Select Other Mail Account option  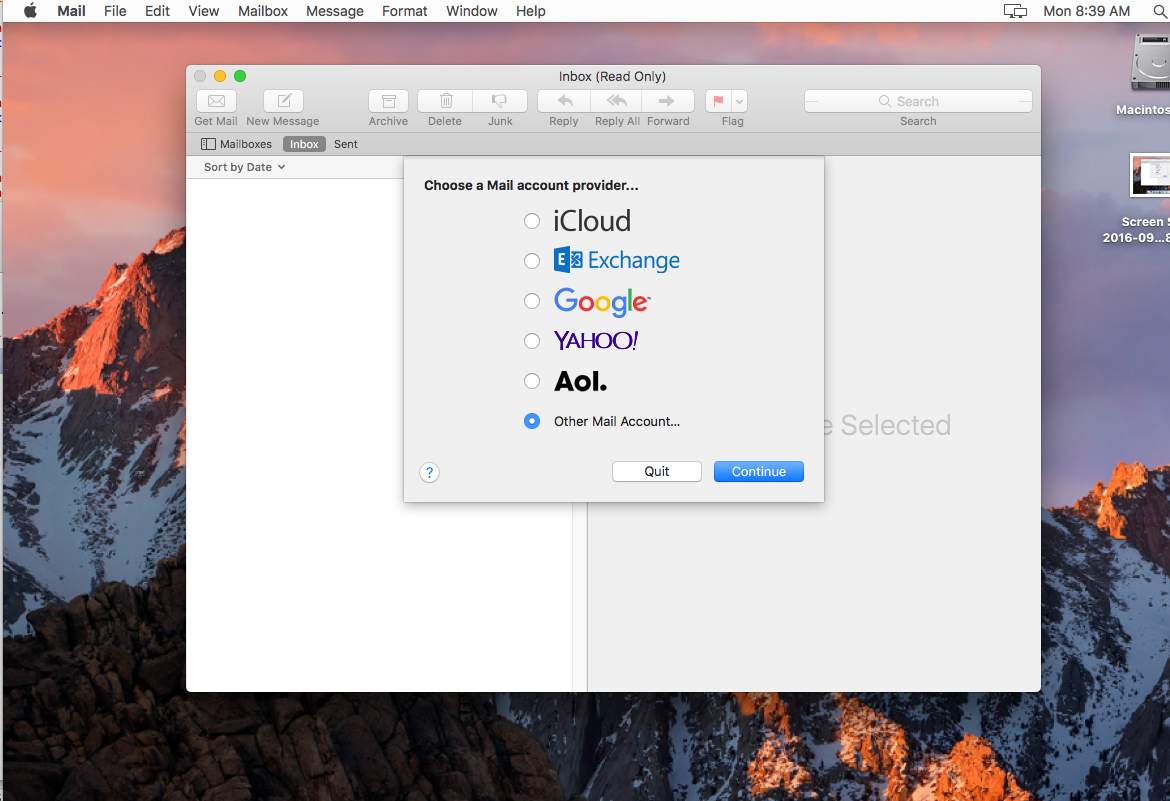coord(532,421)
